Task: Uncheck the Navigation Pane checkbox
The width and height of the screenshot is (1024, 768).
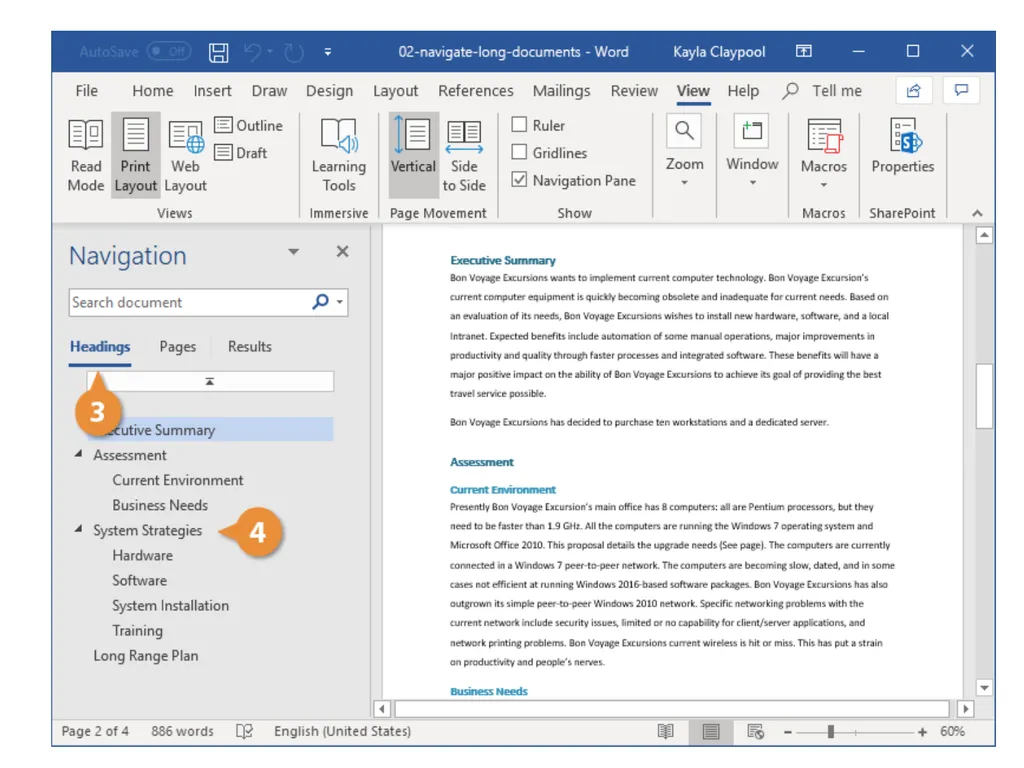Action: [x=519, y=180]
